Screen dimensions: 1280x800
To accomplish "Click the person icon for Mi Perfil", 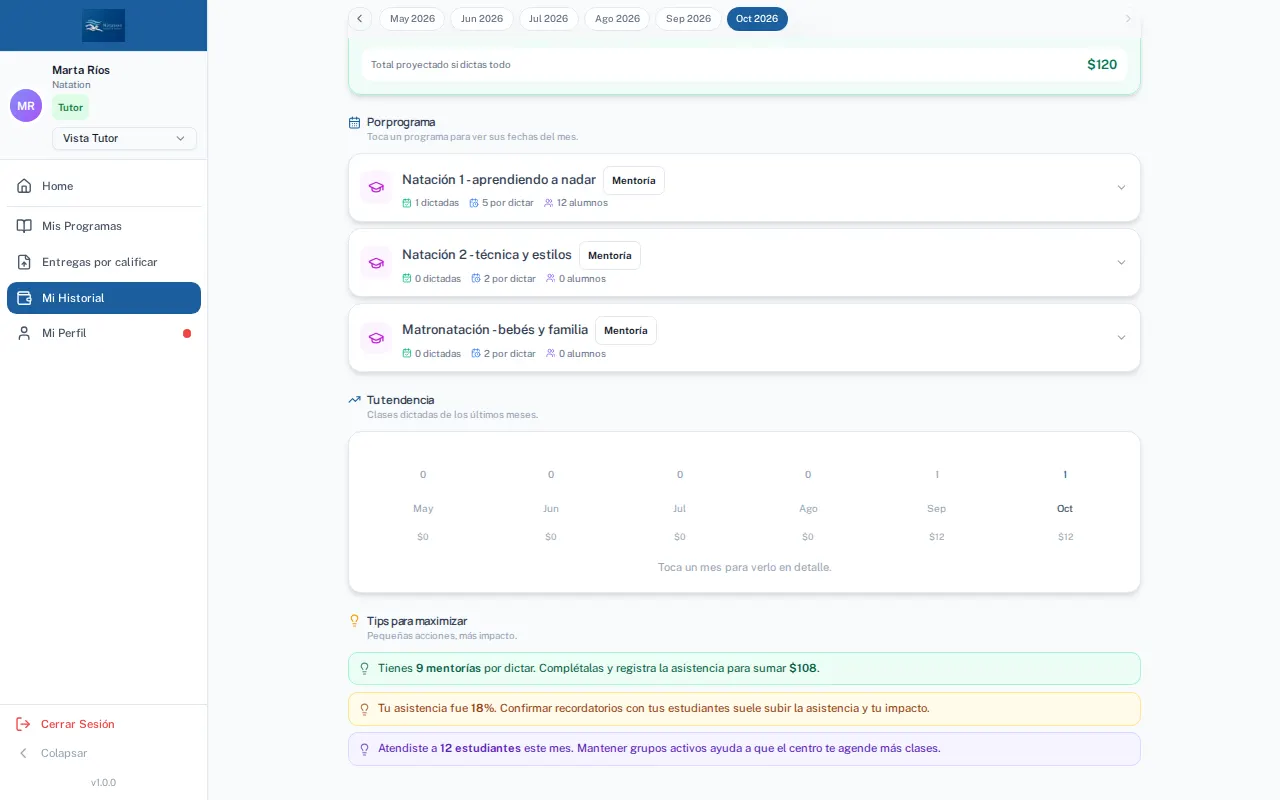I will click(24, 333).
